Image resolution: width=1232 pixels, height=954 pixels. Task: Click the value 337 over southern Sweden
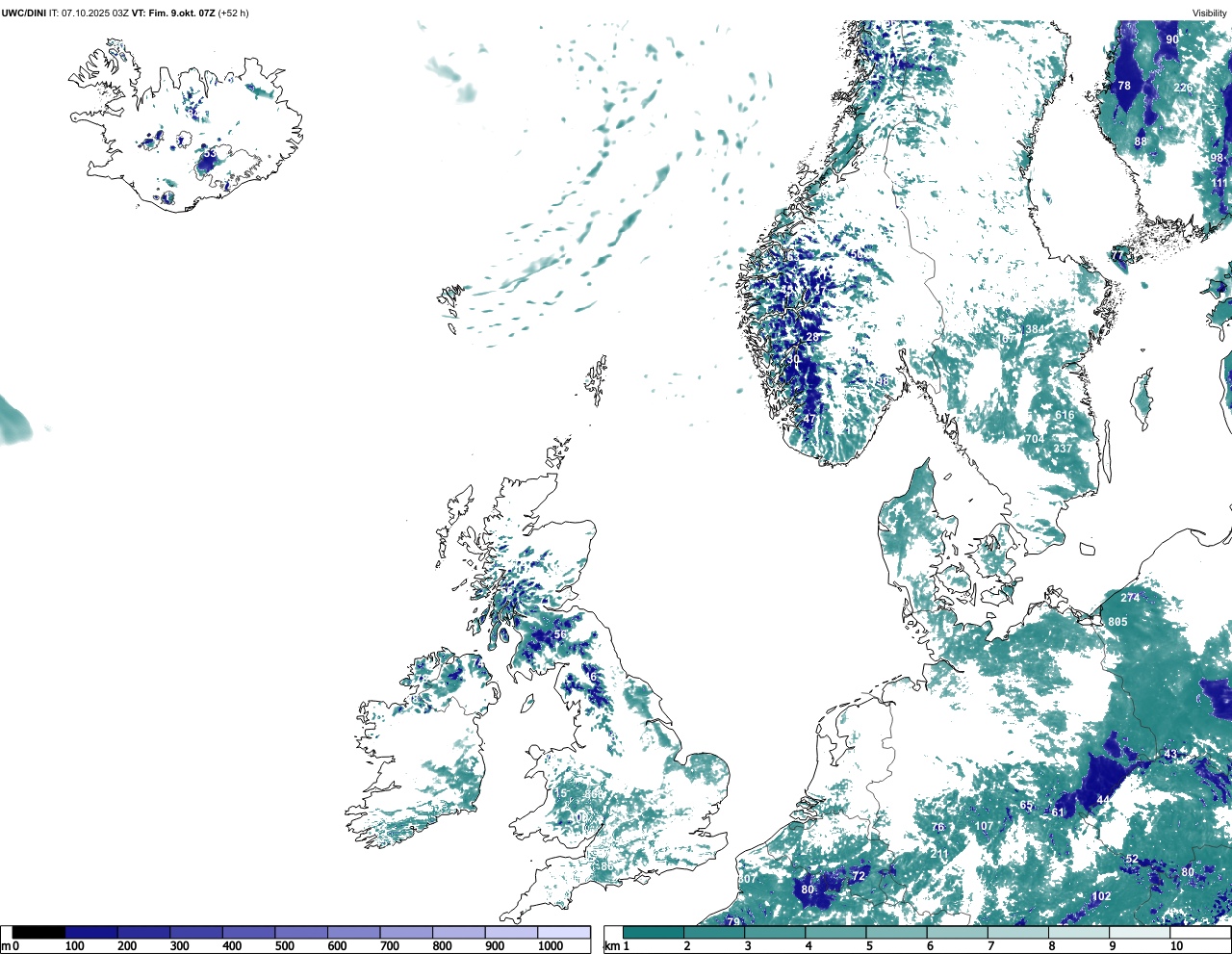(1063, 449)
